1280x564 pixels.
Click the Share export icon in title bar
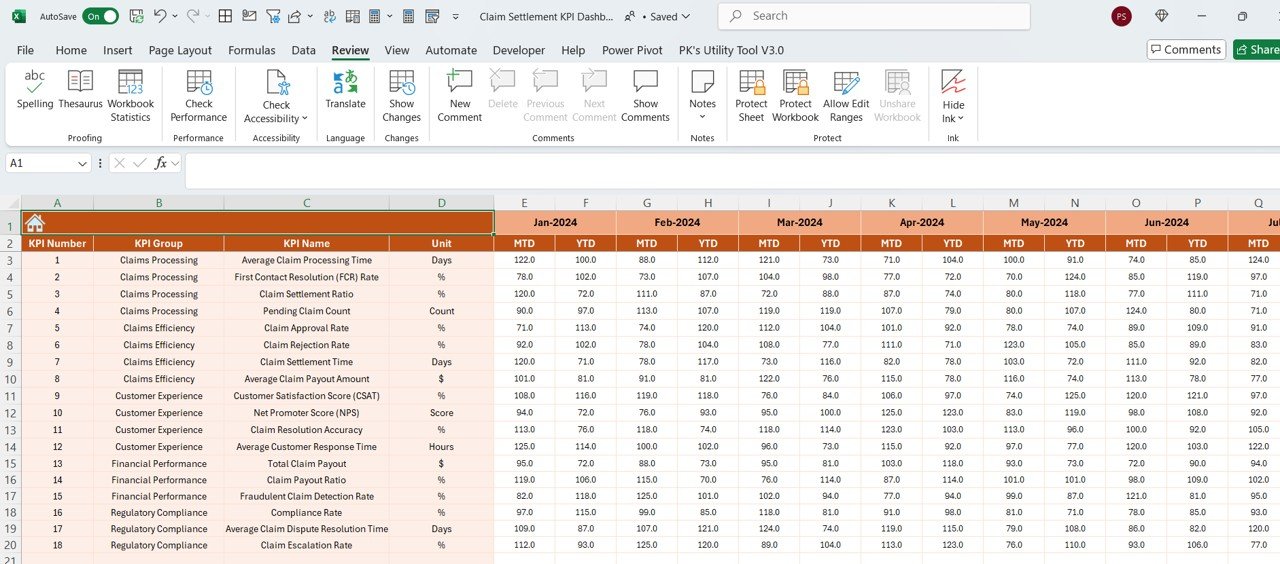pos(295,16)
